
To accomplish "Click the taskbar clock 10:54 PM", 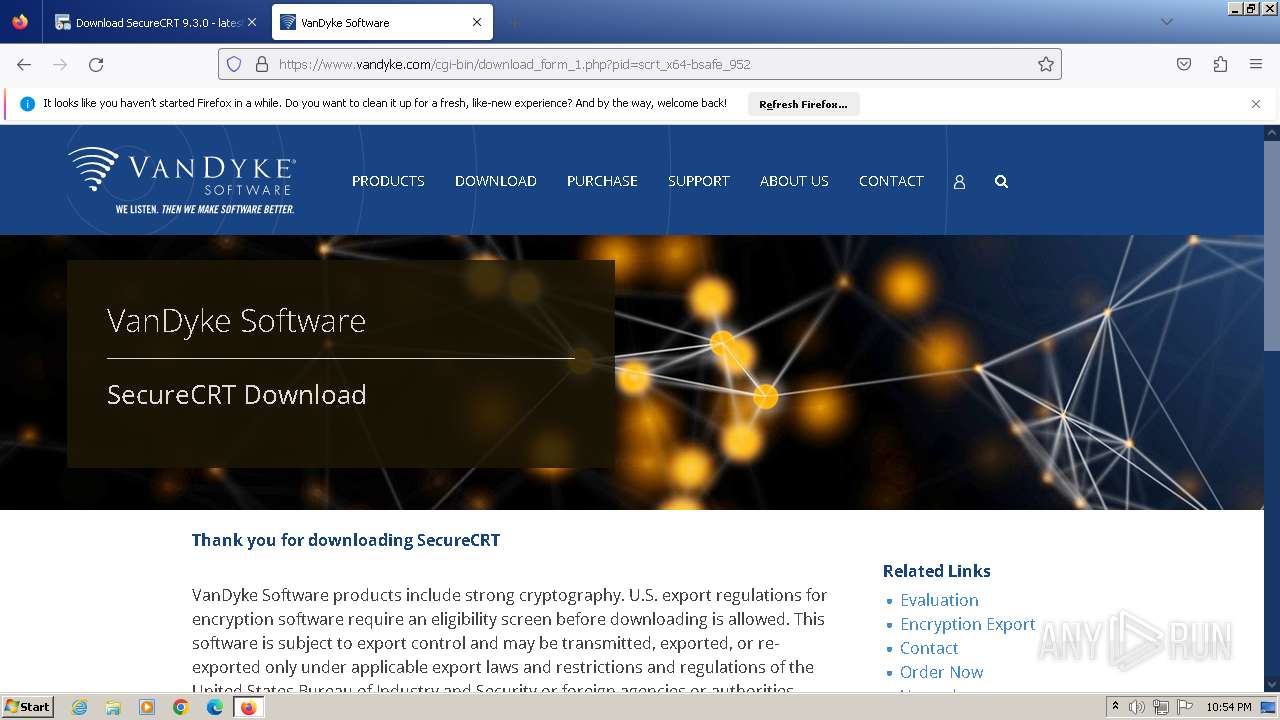I will [x=1229, y=707].
